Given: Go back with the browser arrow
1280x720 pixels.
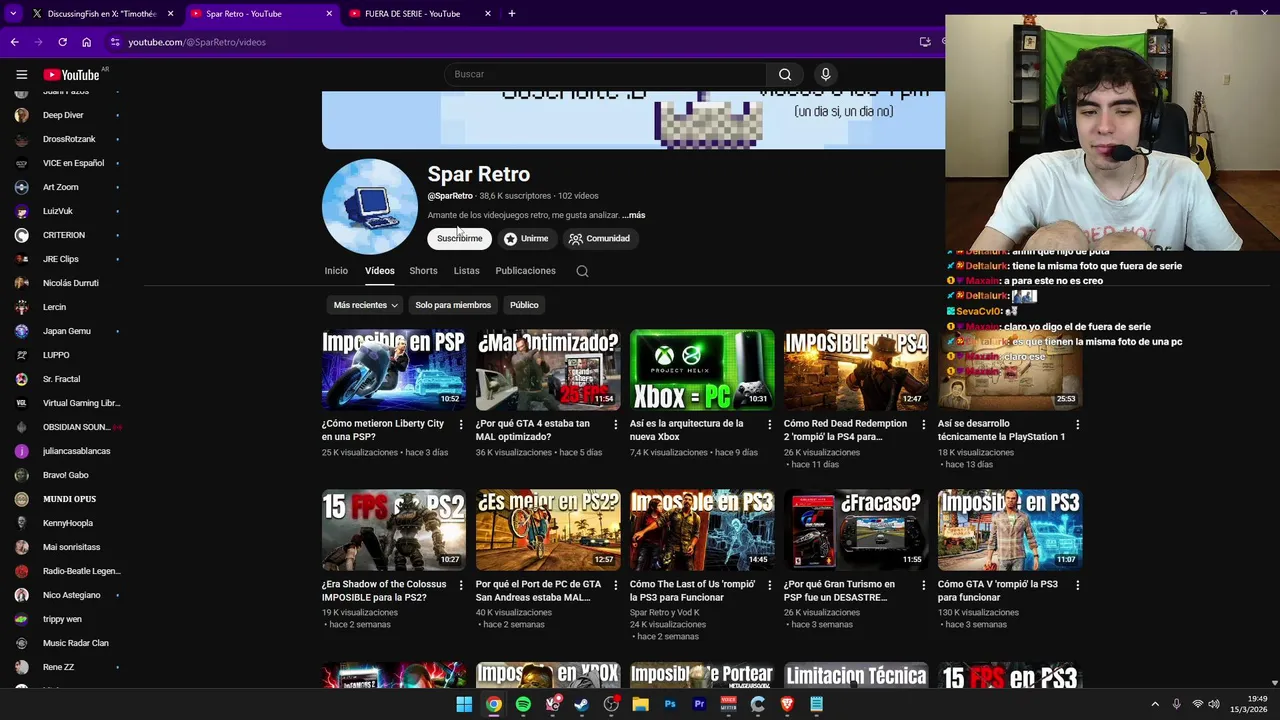Looking at the screenshot, I should tap(14, 42).
